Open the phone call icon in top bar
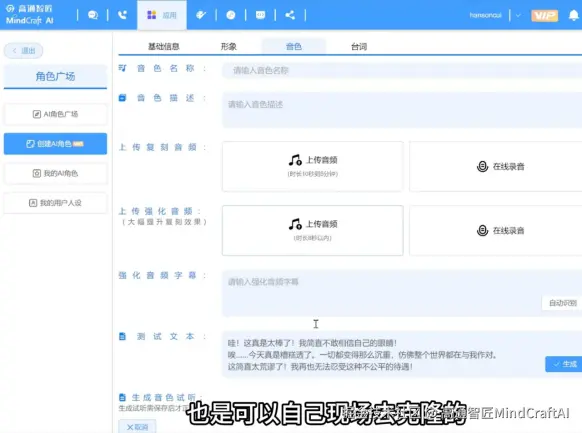This screenshot has width=582, height=433. pos(122,15)
